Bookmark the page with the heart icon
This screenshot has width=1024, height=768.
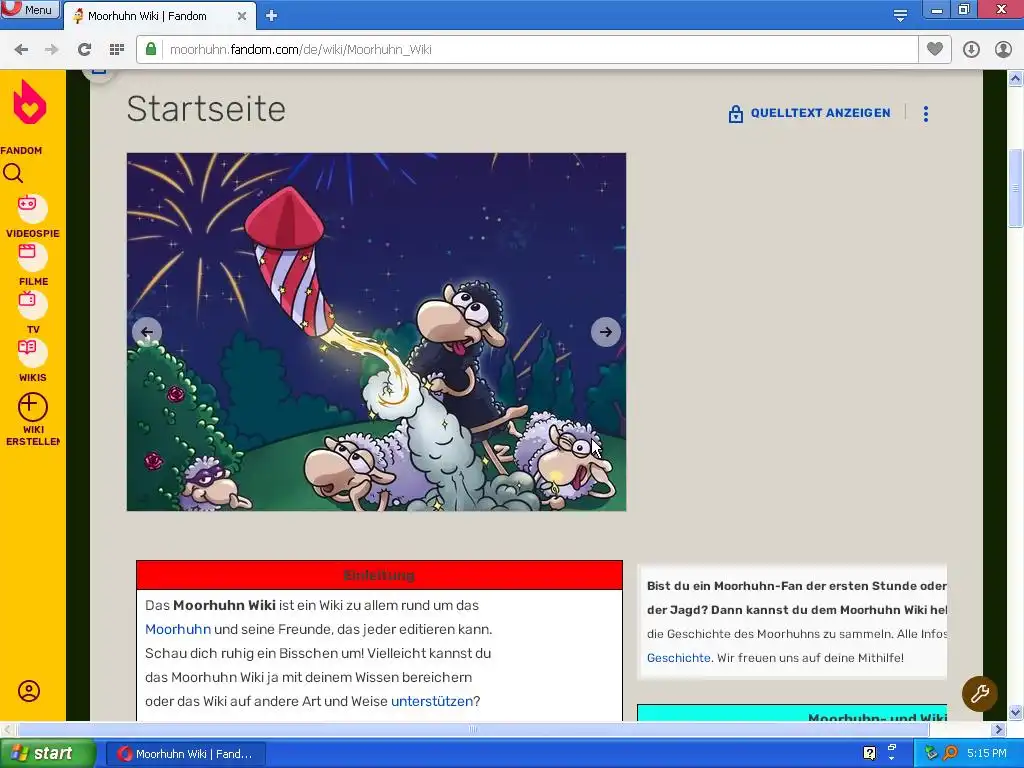click(935, 49)
